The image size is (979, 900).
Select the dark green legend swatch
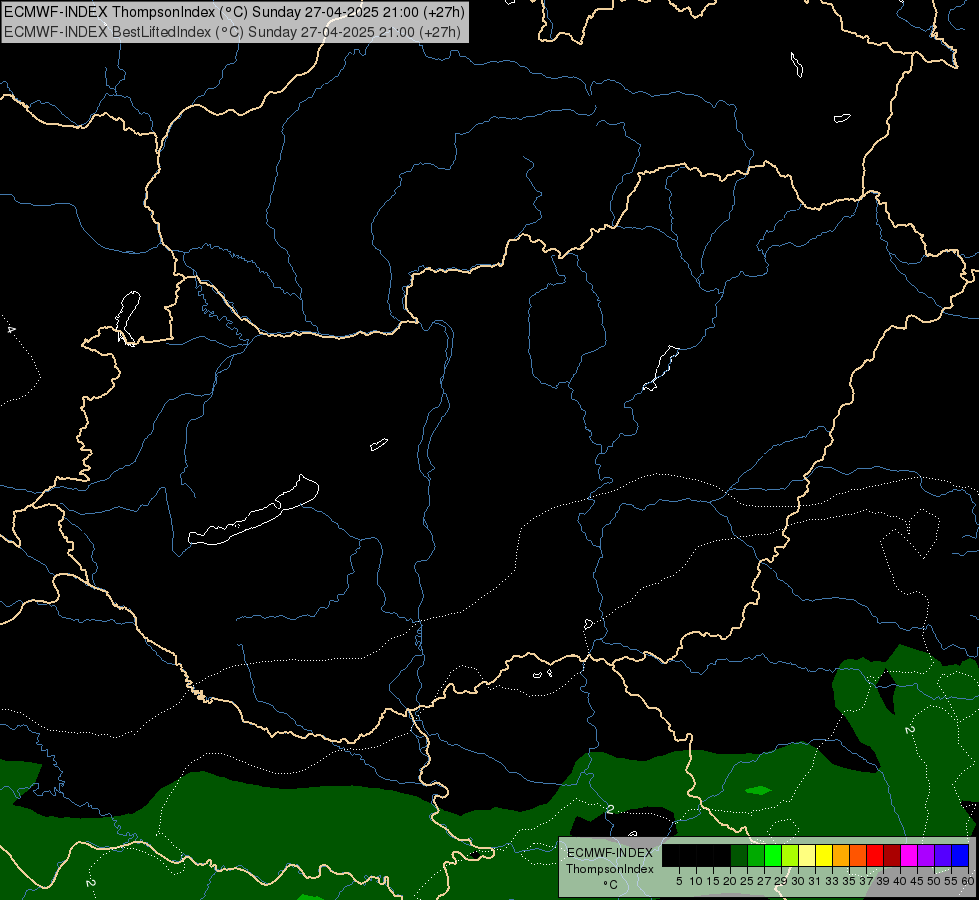[x=739, y=855]
